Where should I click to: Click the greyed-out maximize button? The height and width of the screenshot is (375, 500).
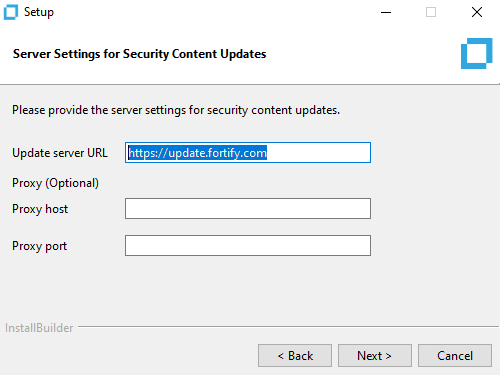click(x=431, y=12)
